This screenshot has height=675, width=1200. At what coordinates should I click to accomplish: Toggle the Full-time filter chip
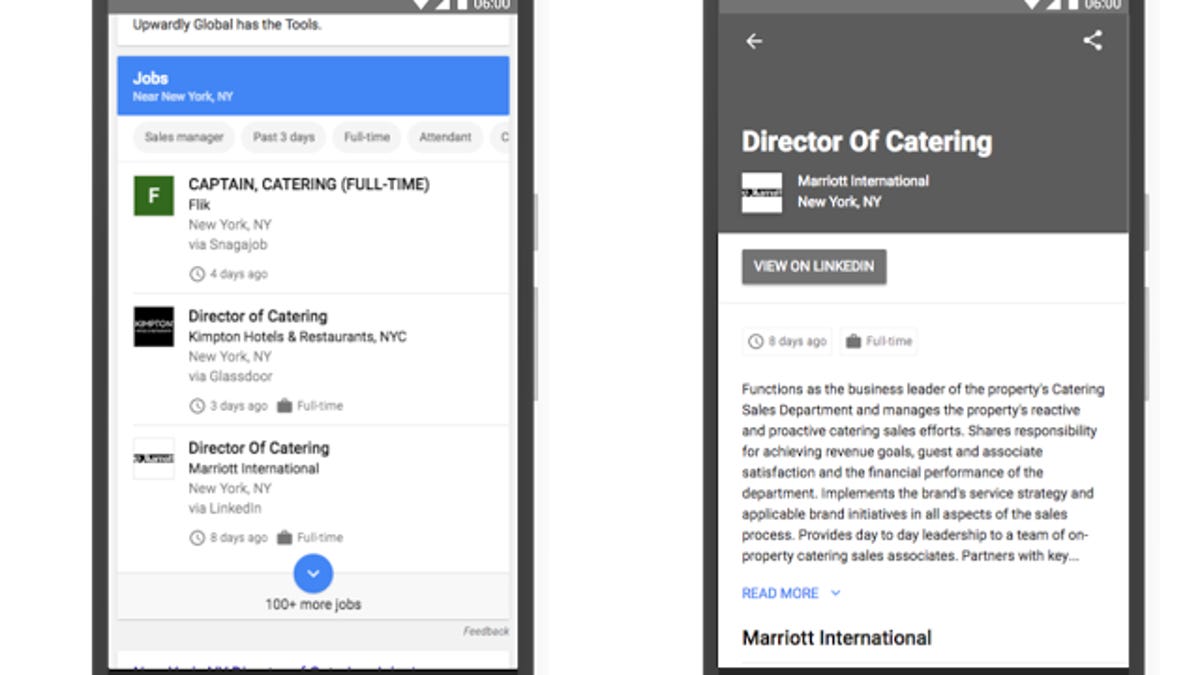pyautogui.click(x=367, y=138)
